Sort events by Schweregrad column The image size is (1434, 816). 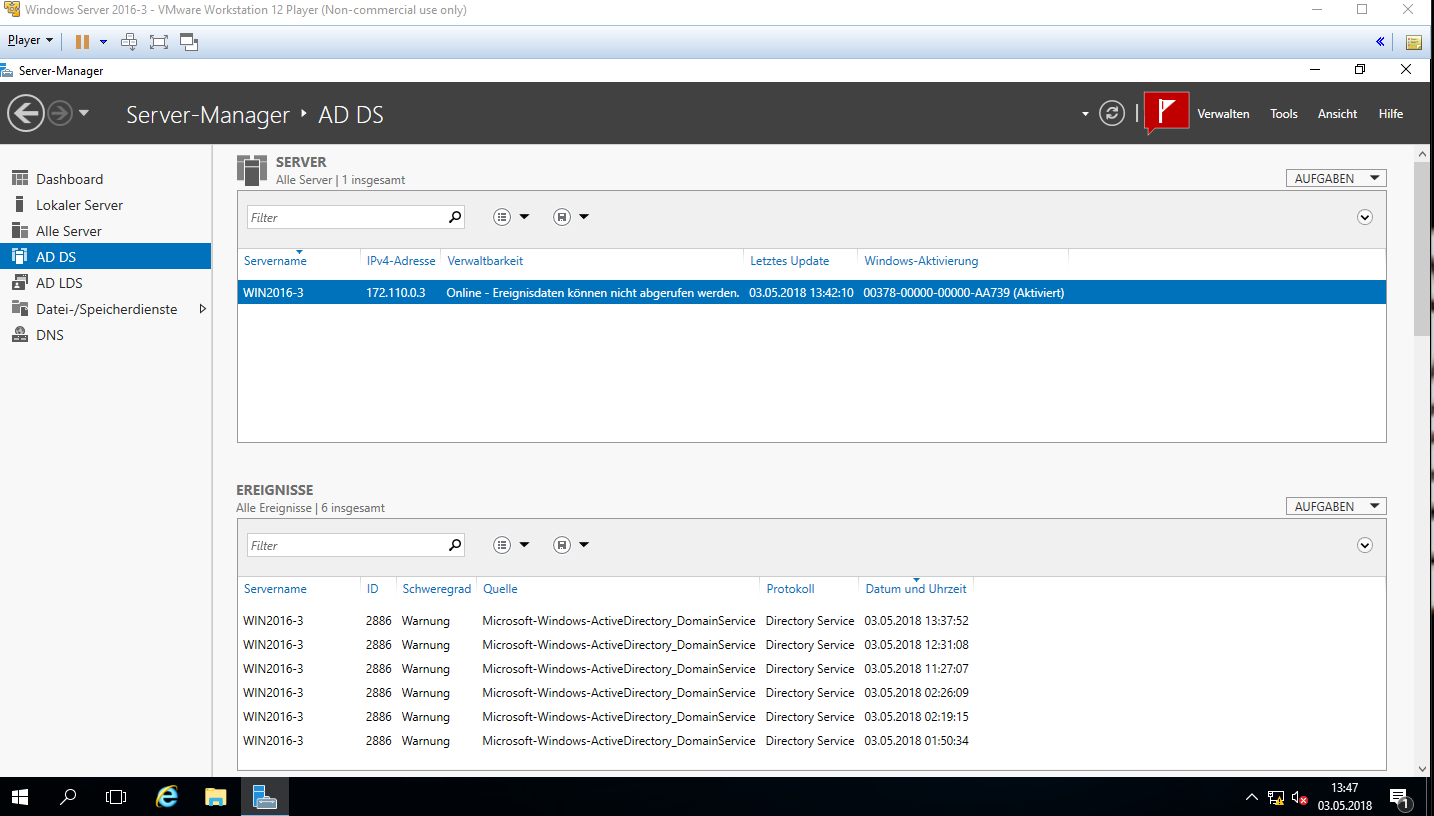coord(437,589)
